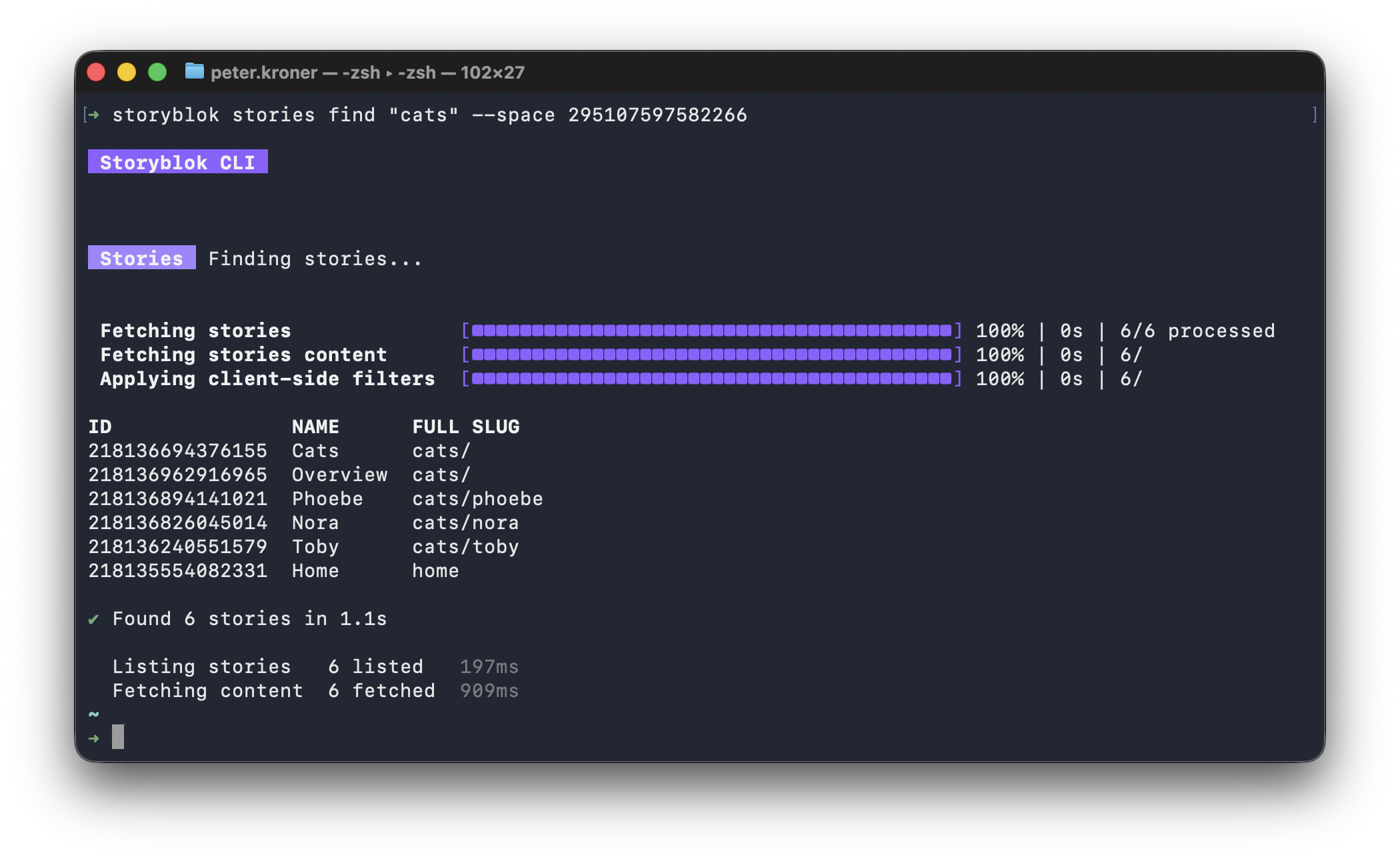Click the 'Finding stories...' text
The height and width of the screenshot is (861, 1400).
[x=315, y=259]
